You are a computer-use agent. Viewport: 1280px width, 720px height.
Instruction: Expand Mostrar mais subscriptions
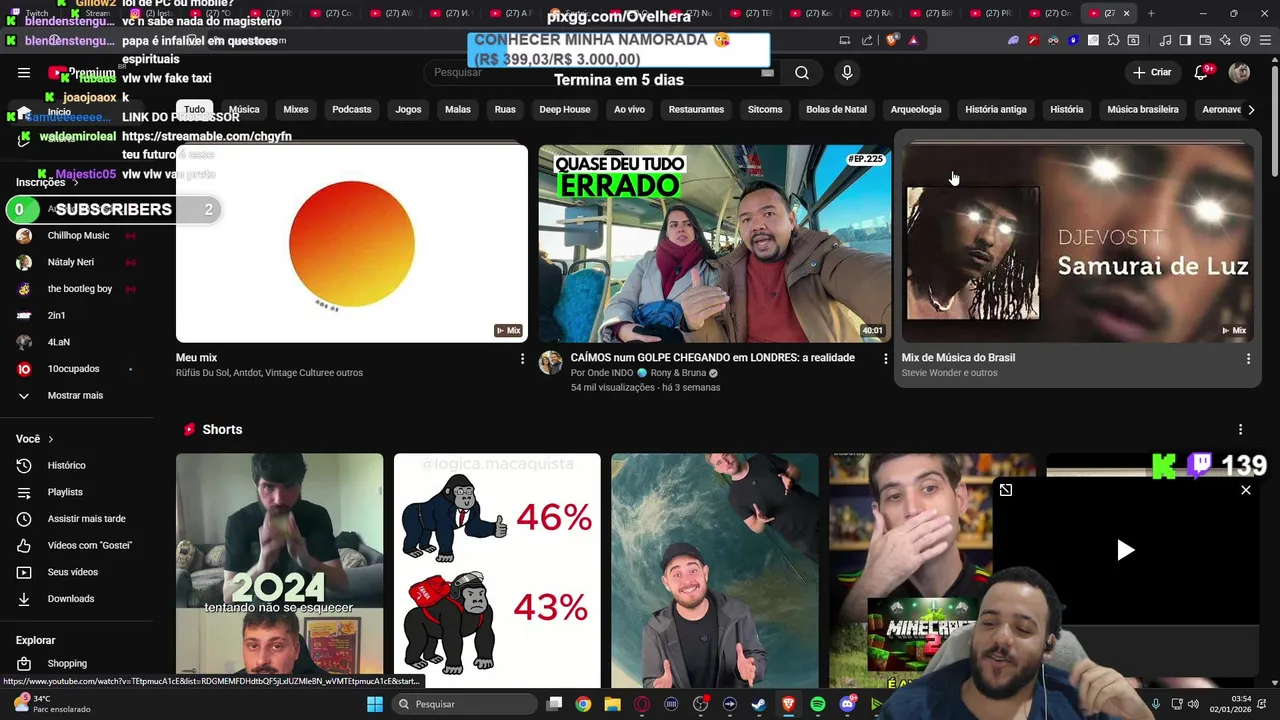pos(76,395)
